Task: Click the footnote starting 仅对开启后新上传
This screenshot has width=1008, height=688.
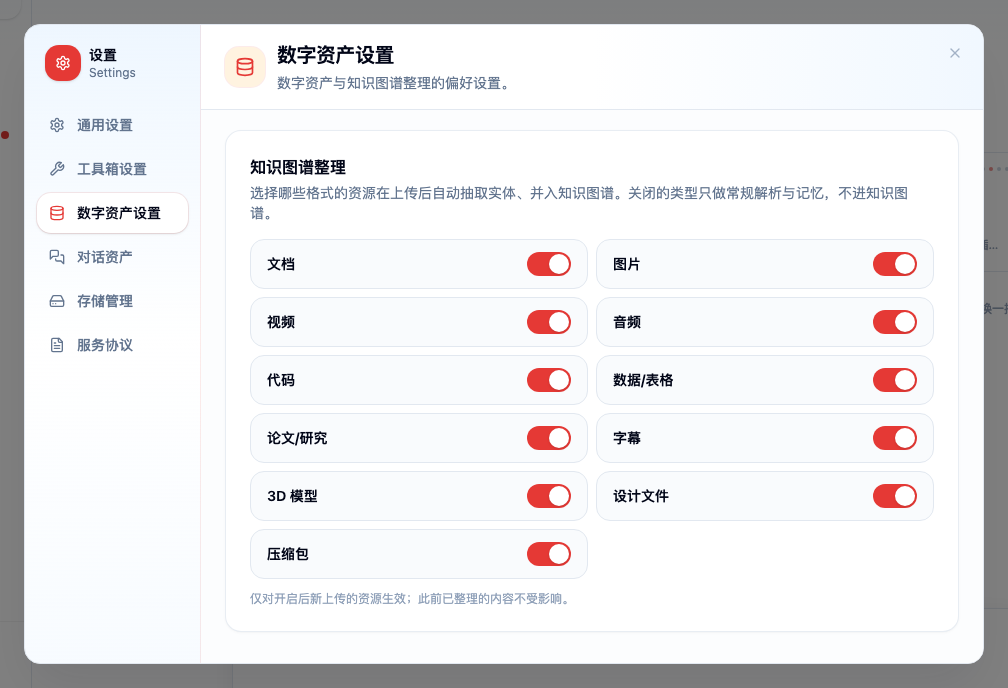Action: (410, 599)
